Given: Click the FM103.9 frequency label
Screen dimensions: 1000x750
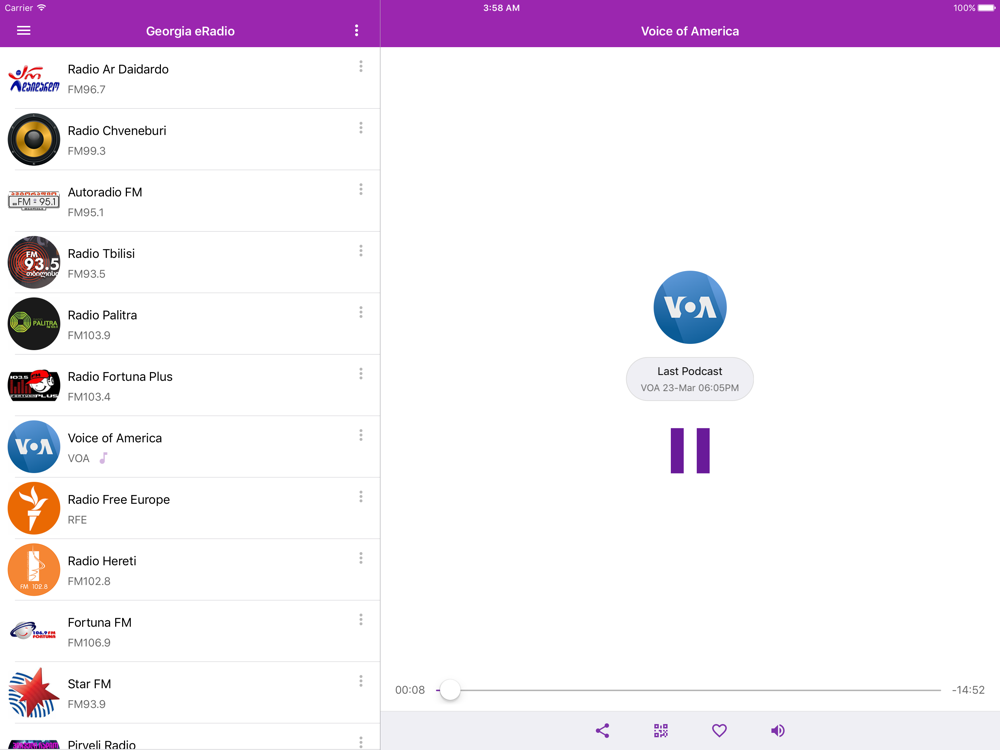Looking at the screenshot, I should pos(89,335).
